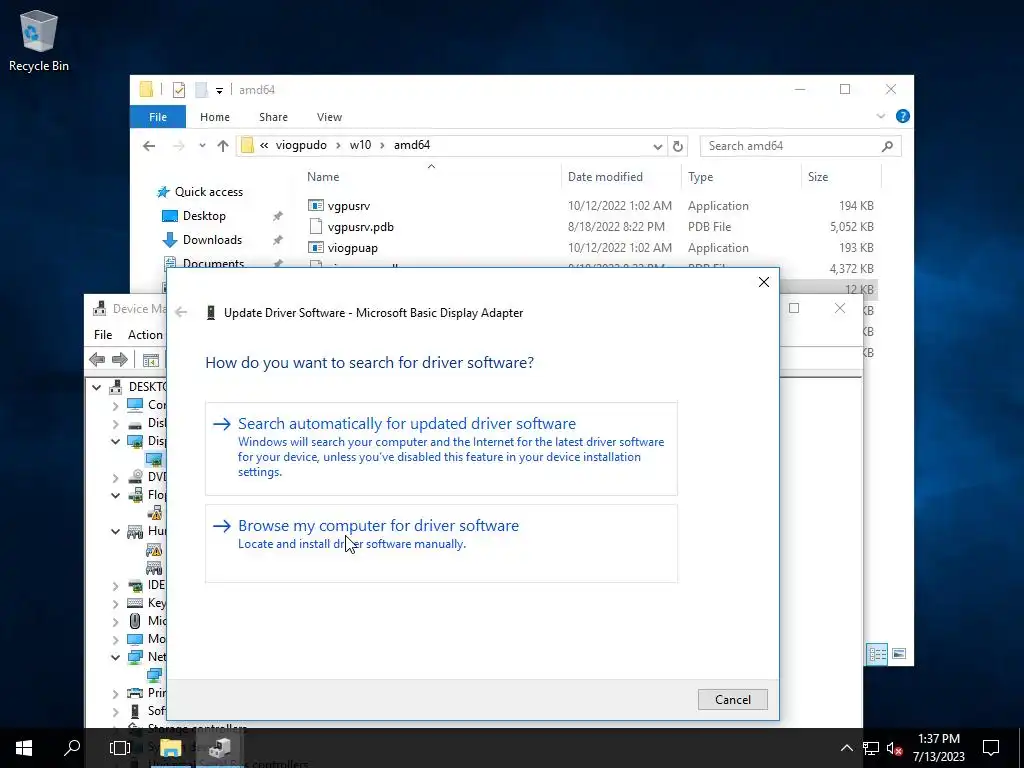Expand the IDE controllers node
Image resolution: width=1024 pixels, height=768 pixels.
coord(116,586)
